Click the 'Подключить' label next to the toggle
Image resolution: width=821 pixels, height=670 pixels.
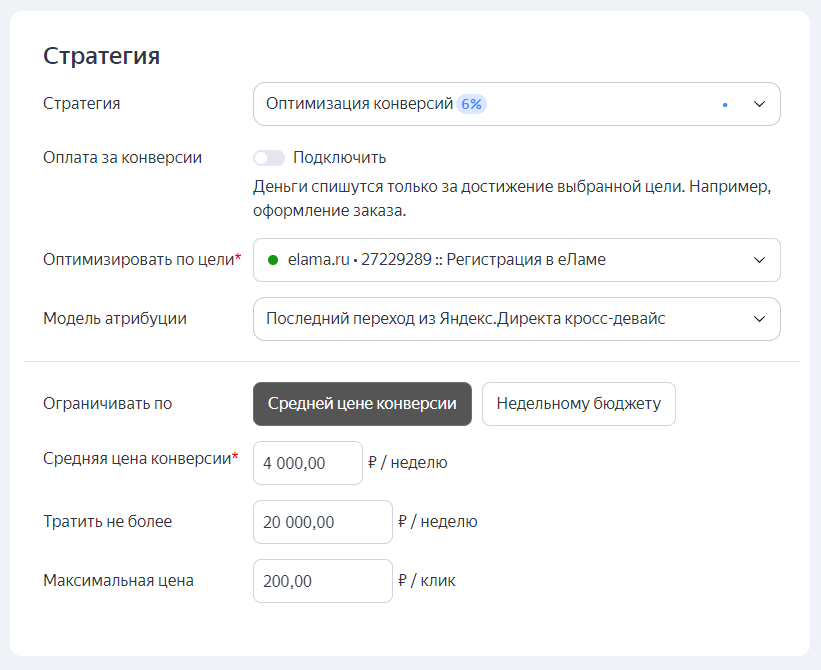339,158
